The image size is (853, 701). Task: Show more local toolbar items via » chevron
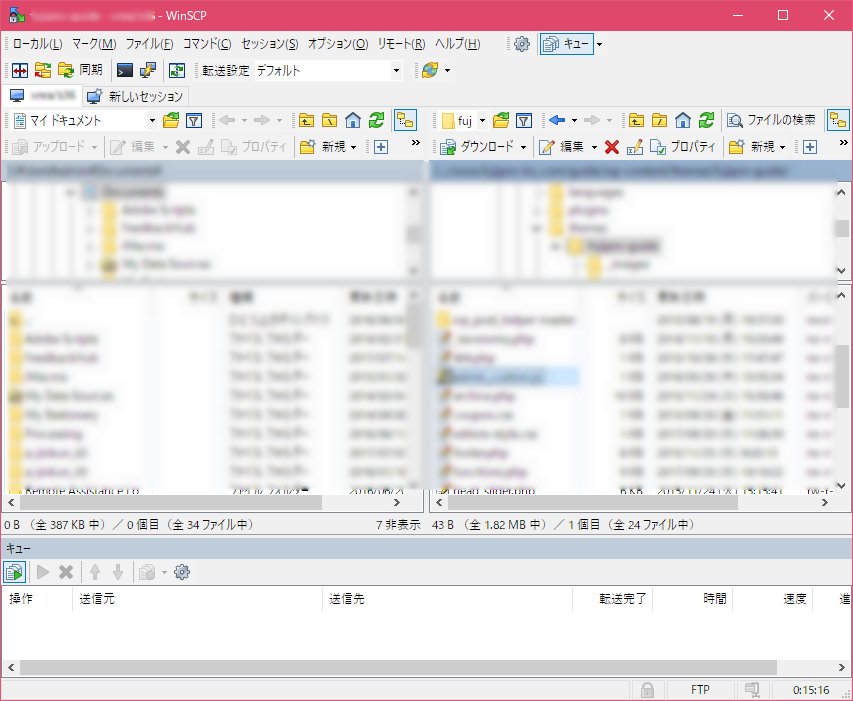point(416,143)
